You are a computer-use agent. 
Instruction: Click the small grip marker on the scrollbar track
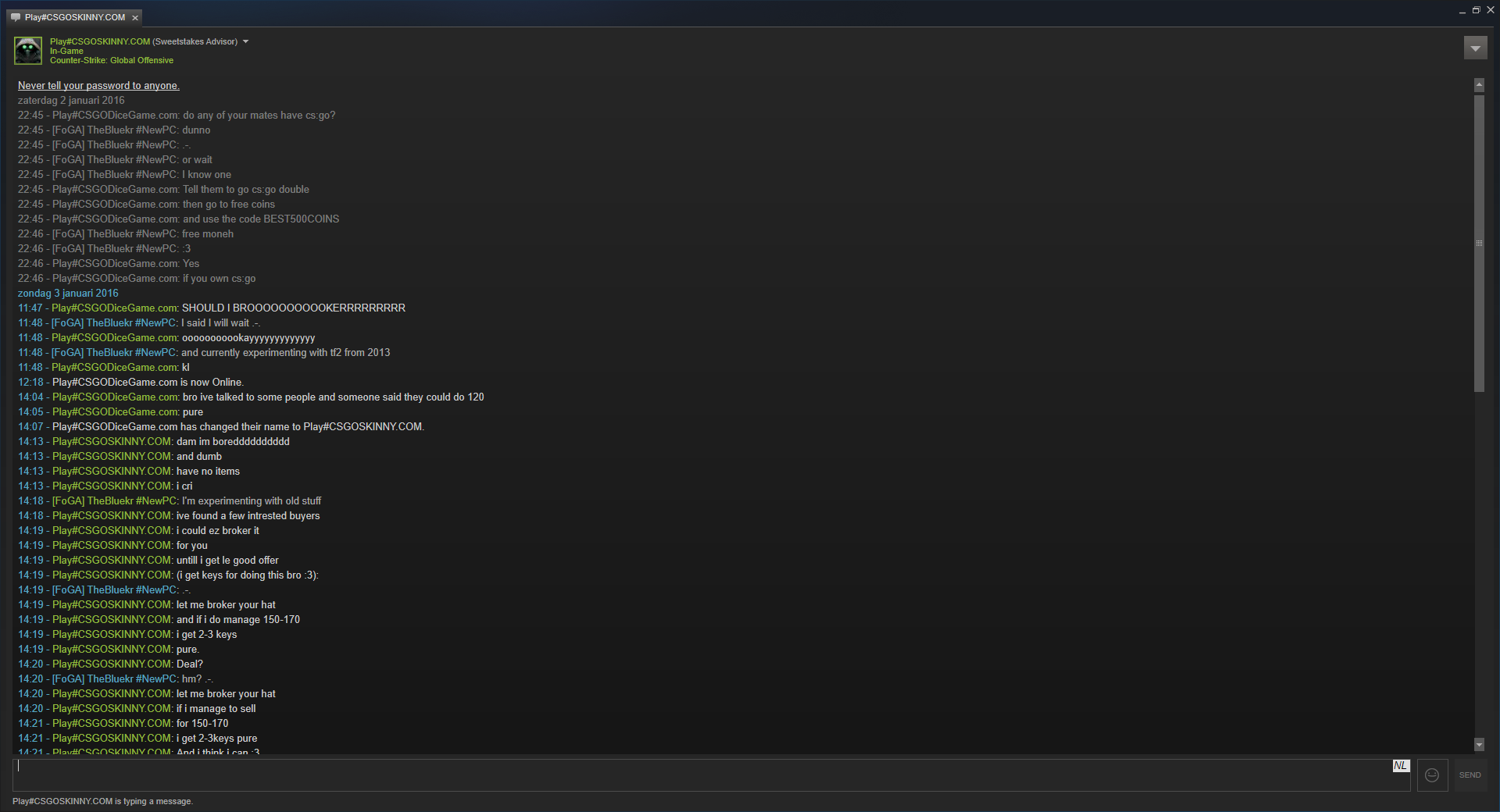pos(1479,244)
